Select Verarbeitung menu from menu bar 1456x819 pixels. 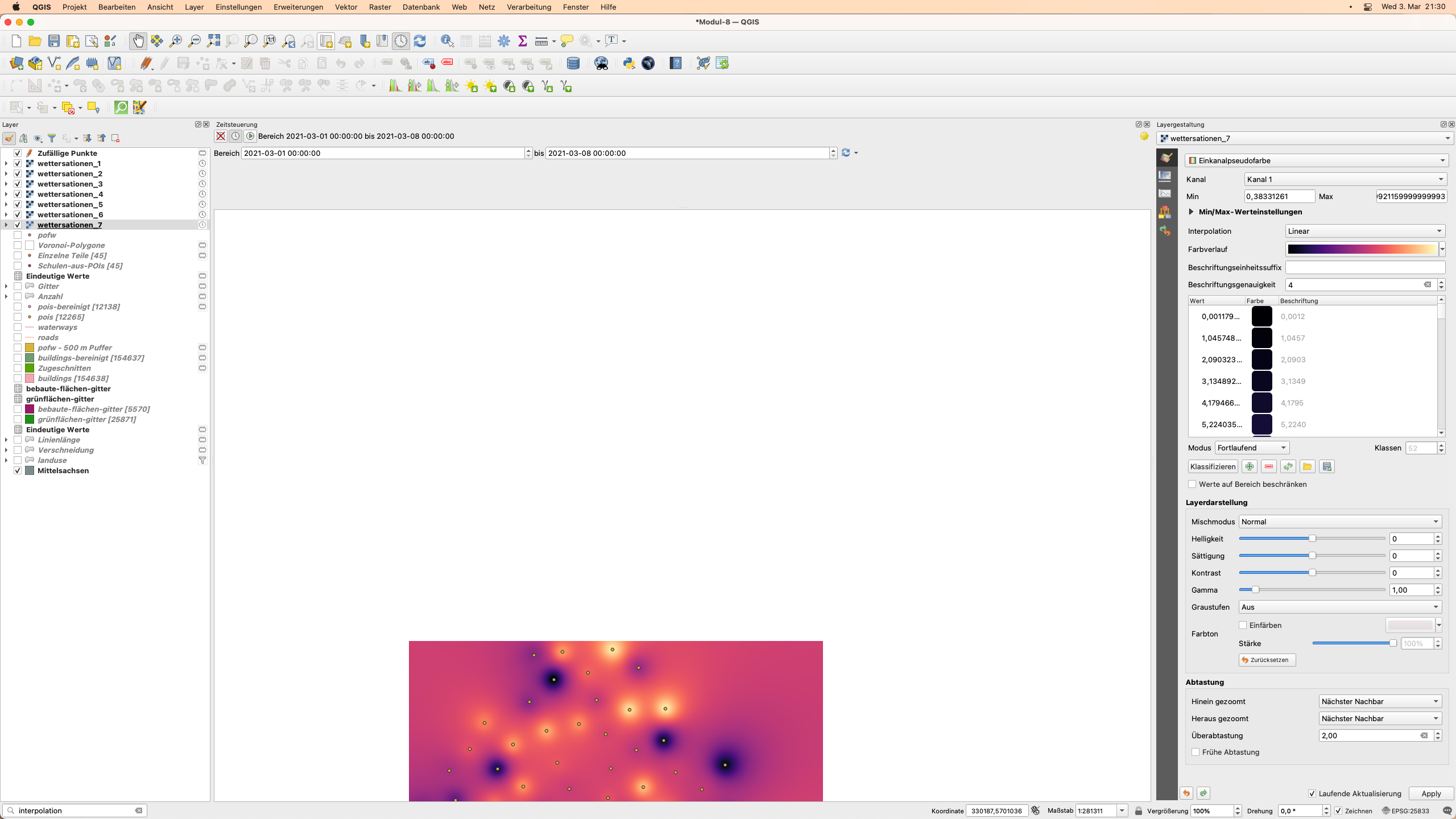click(529, 7)
